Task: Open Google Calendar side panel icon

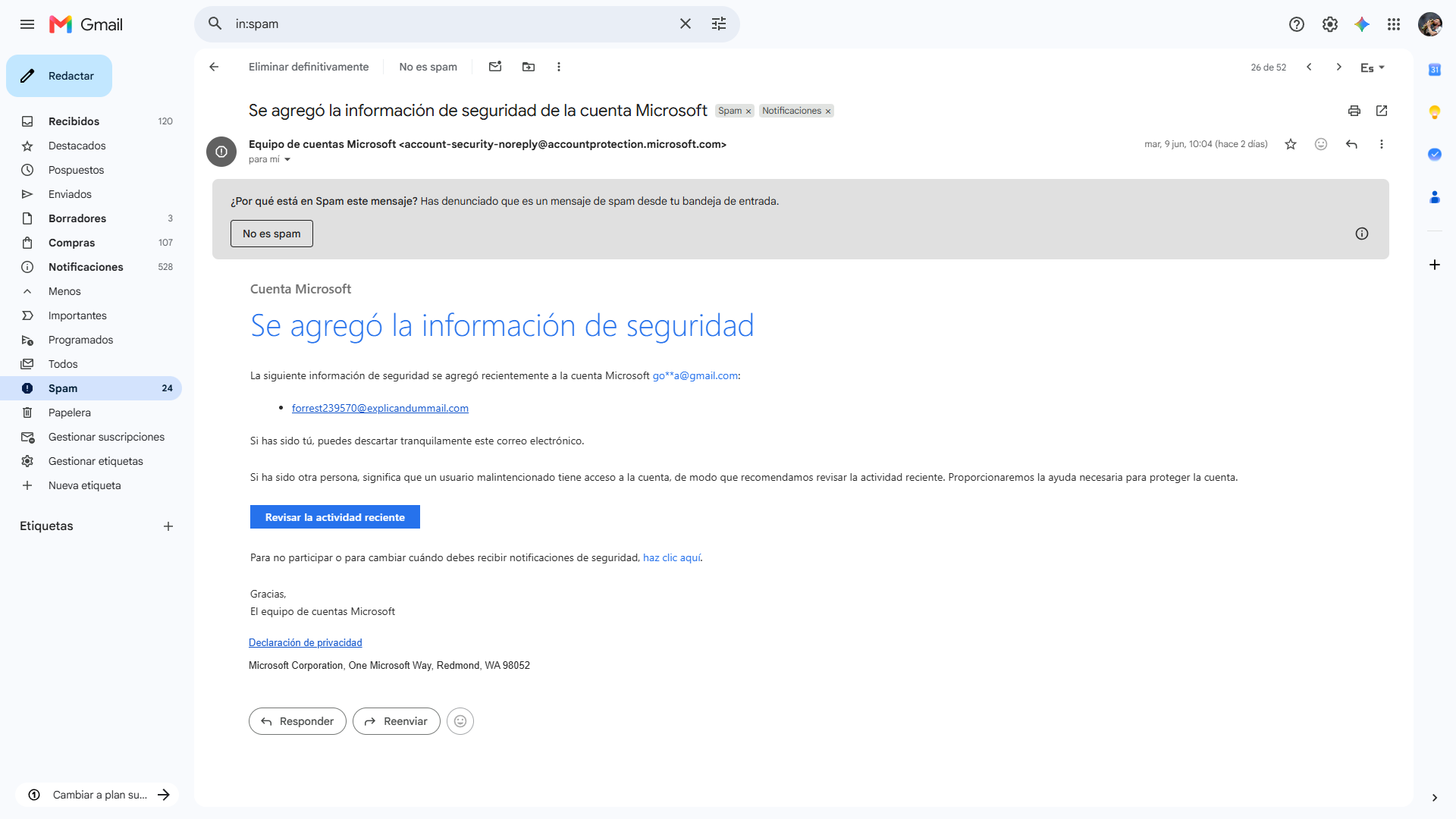Action: coord(1435,70)
